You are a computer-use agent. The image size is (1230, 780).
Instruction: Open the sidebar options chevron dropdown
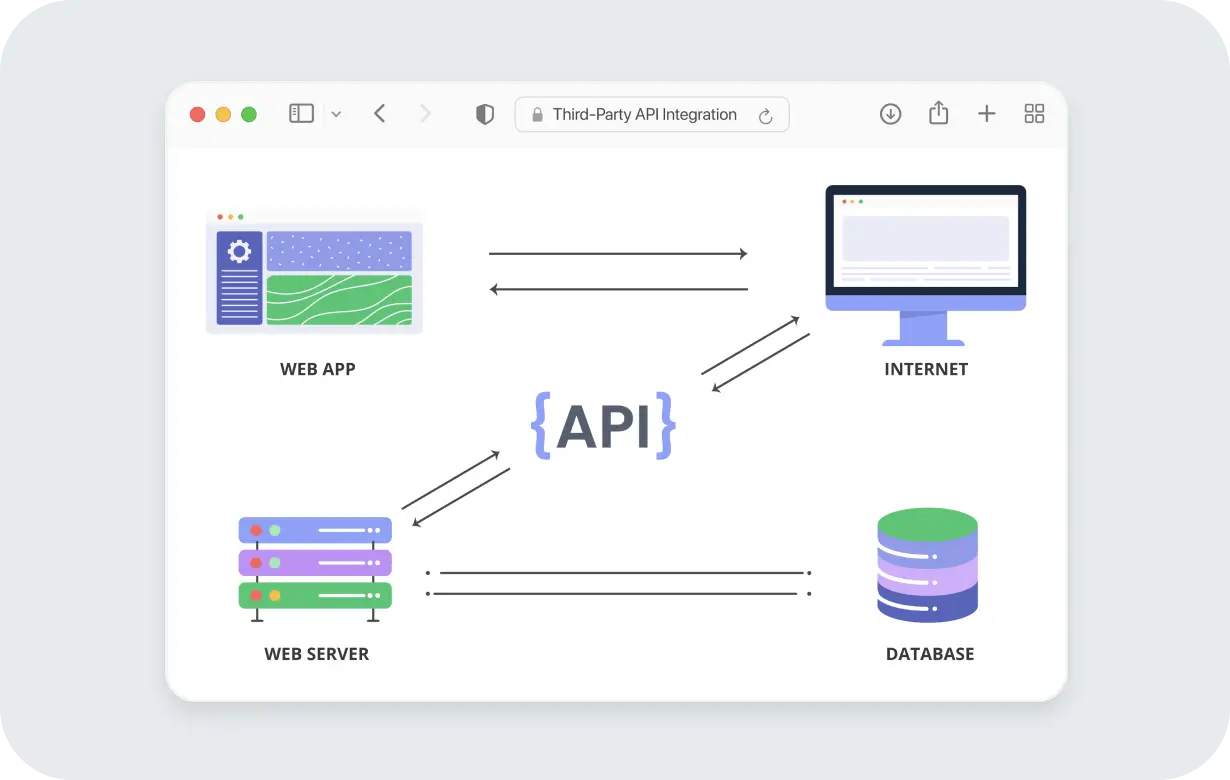pyautogui.click(x=336, y=113)
